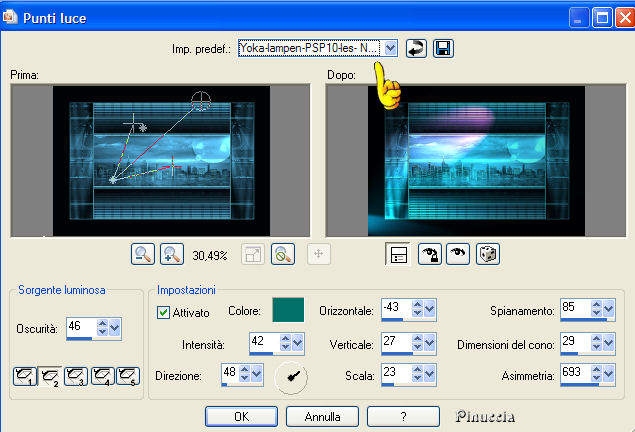Screen dimensions: 635x432
Task: Open the Scala slider dropdown arrow
Action: [x=429, y=374]
